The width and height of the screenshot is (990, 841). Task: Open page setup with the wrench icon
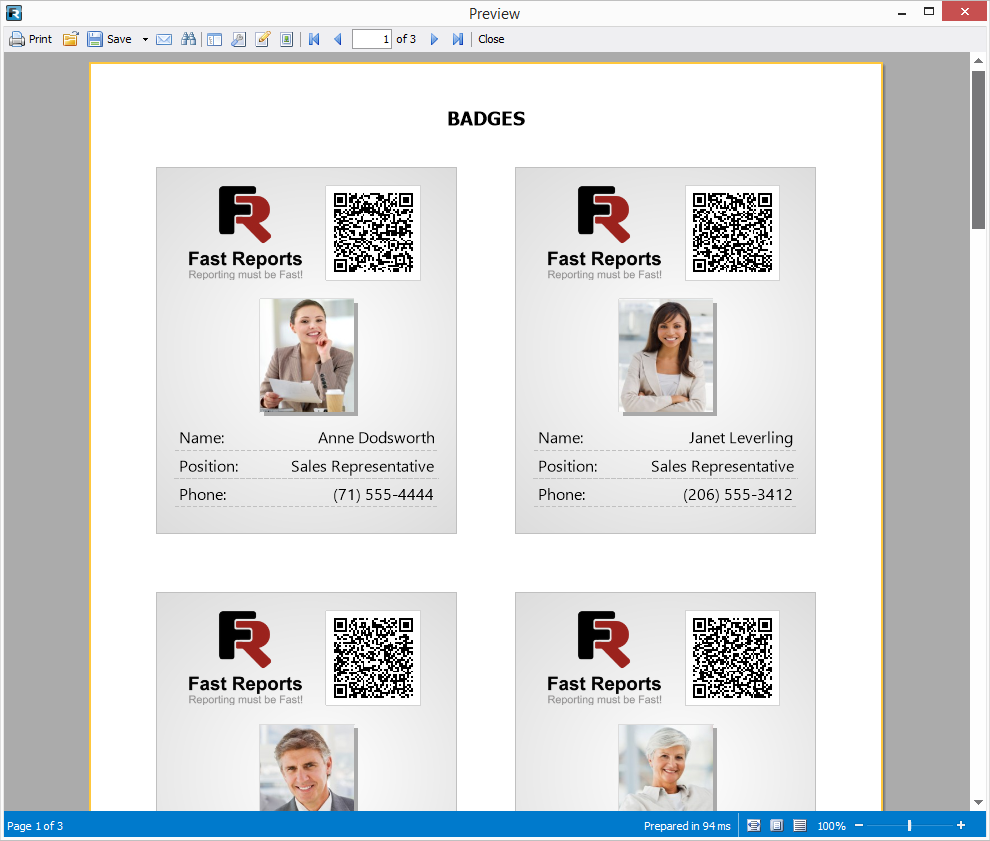[238, 39]
